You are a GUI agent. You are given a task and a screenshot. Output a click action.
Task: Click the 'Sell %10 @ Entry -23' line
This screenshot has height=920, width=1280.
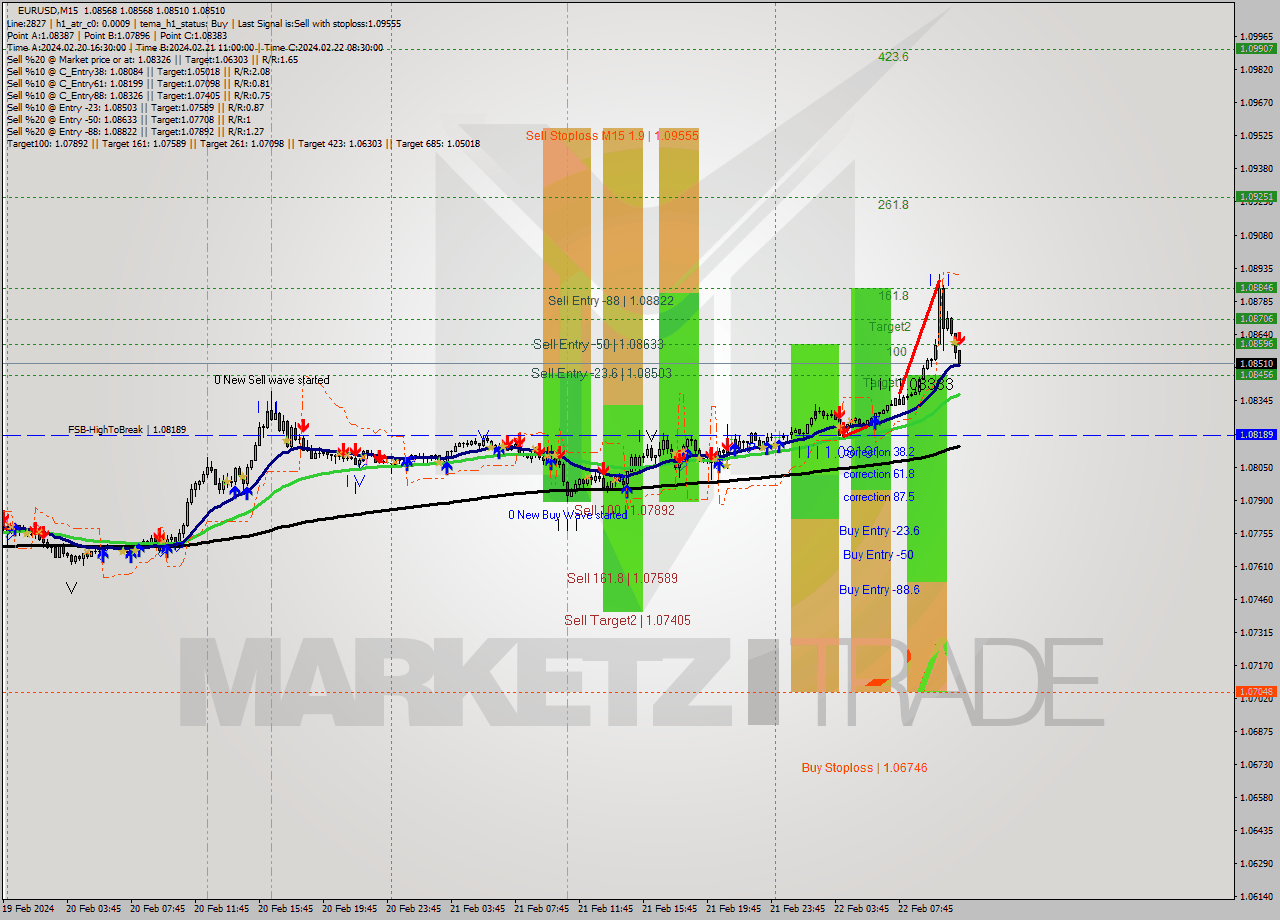click(135, 107)
